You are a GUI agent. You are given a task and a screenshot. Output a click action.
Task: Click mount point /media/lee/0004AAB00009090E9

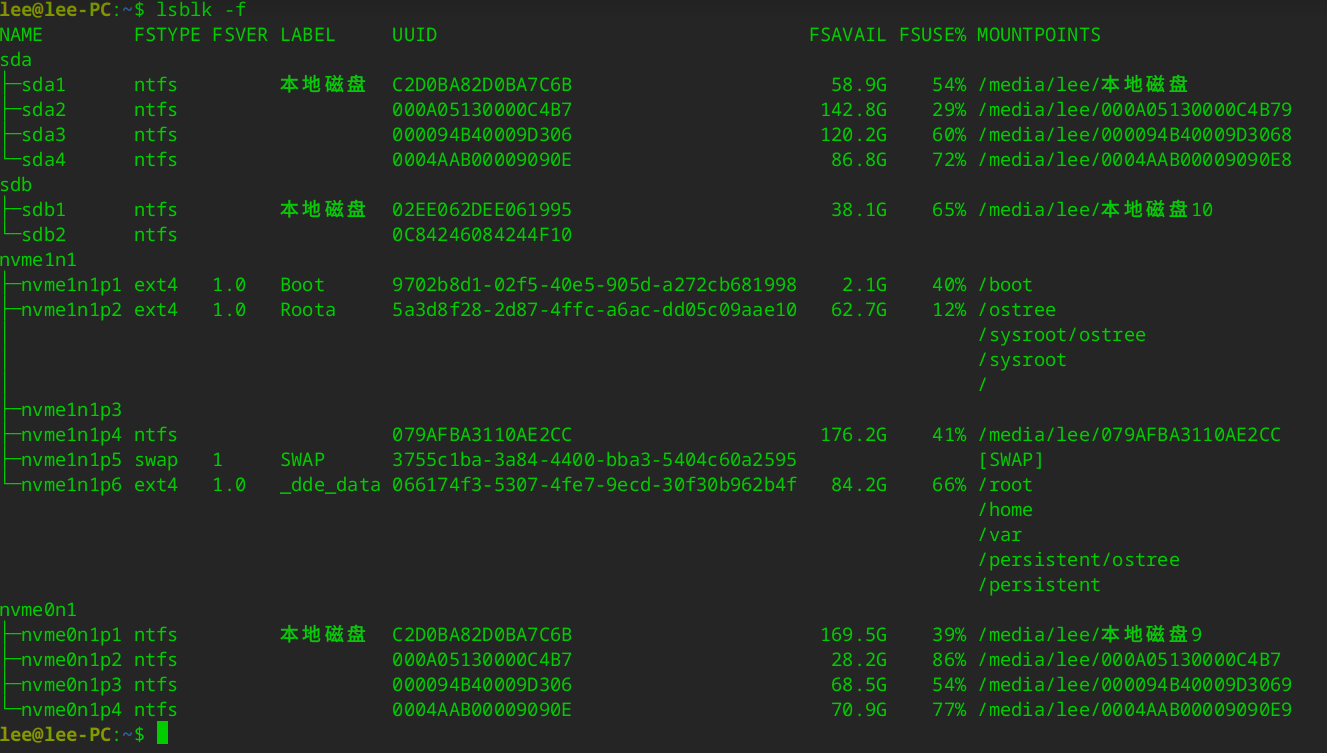(x=1134, y=710)
